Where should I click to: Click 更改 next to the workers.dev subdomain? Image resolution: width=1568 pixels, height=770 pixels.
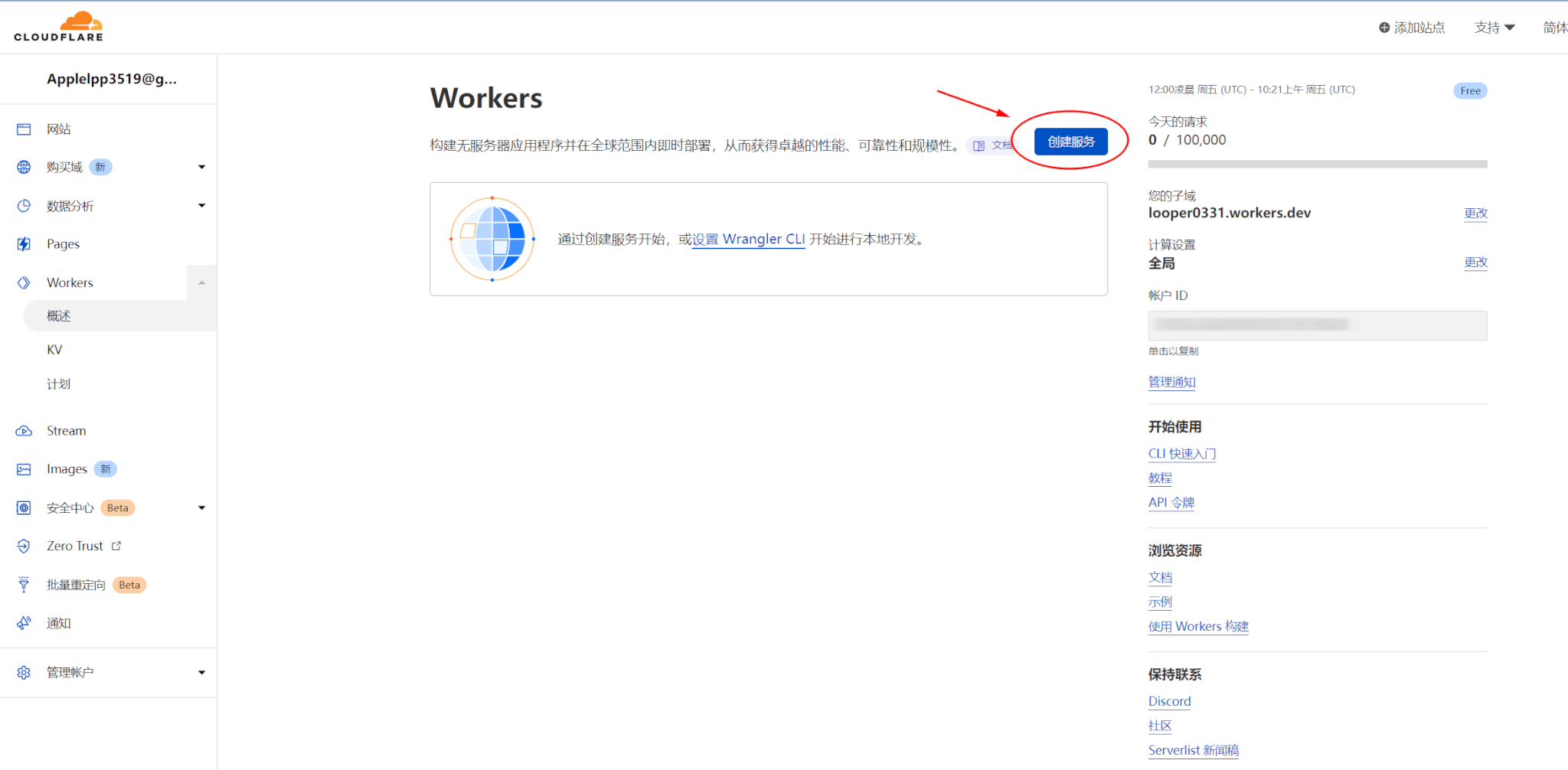[1475, 213]
